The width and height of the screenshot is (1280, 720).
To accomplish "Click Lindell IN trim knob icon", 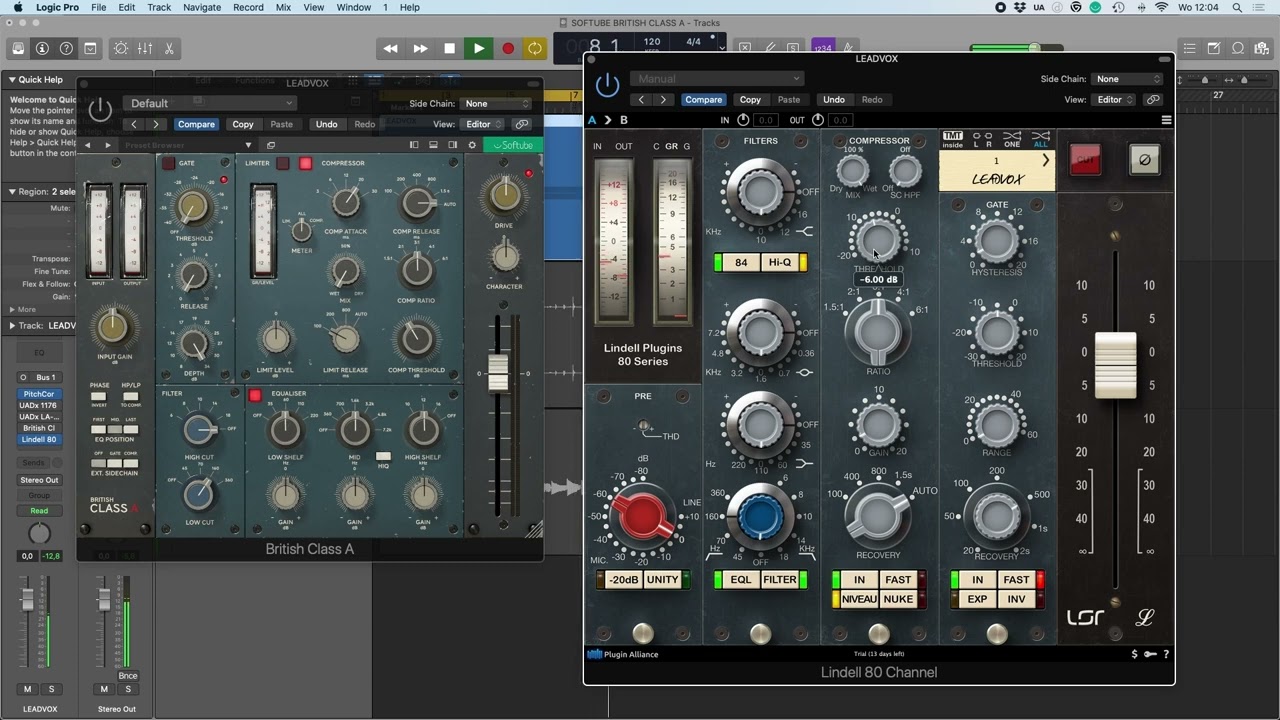I will (743, 120).
